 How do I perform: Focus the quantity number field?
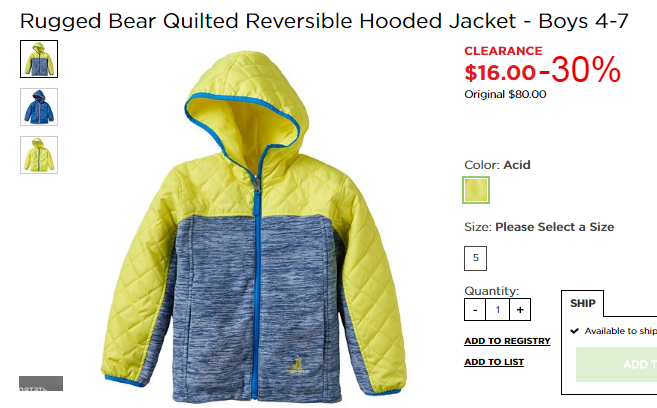coord(498,310)
